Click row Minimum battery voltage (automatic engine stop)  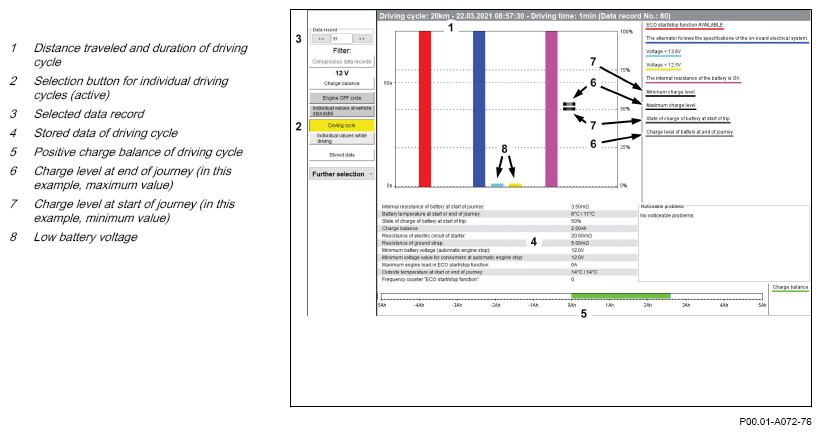[x=507, y=251]
